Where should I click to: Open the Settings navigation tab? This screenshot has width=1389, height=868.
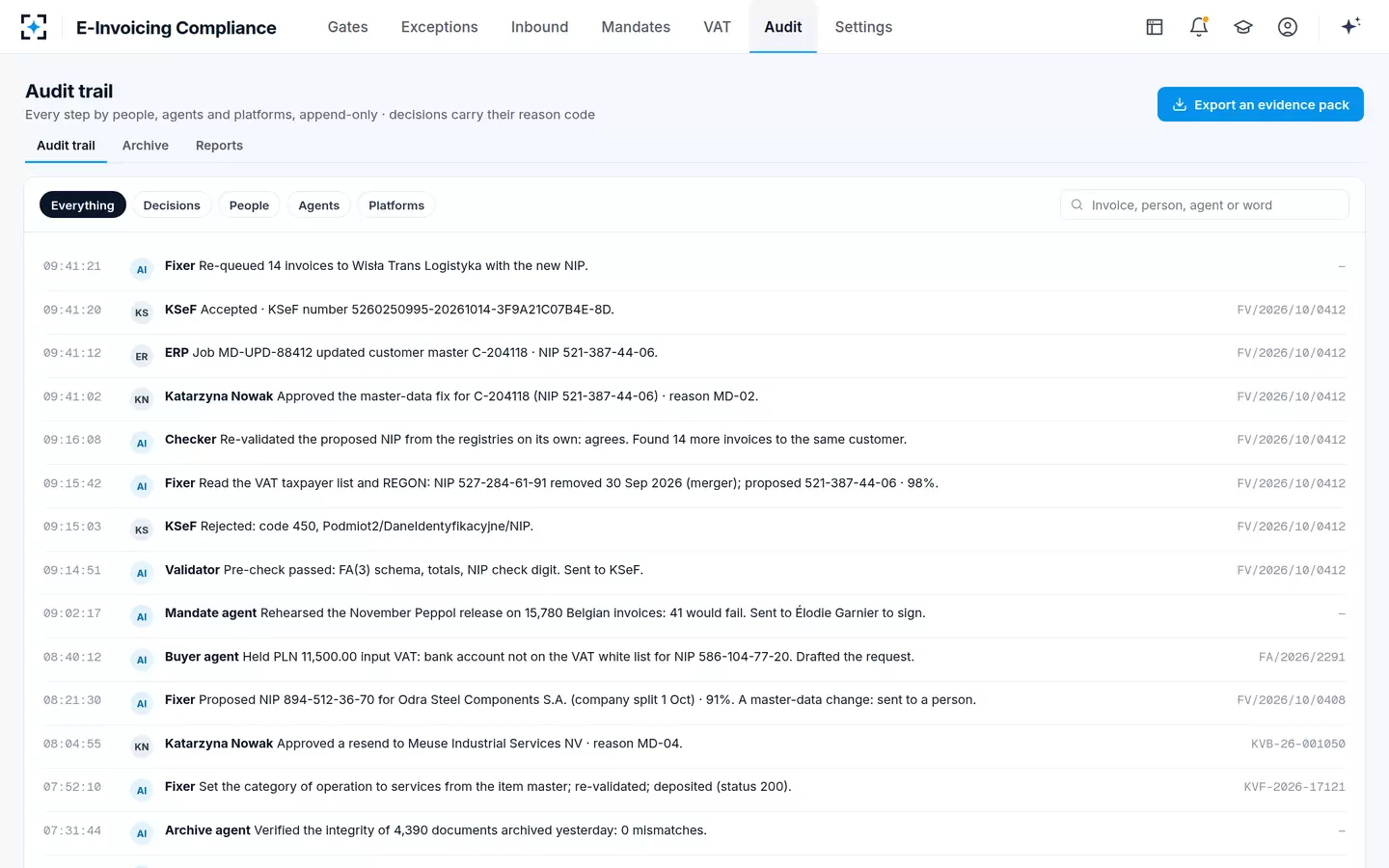863,27
